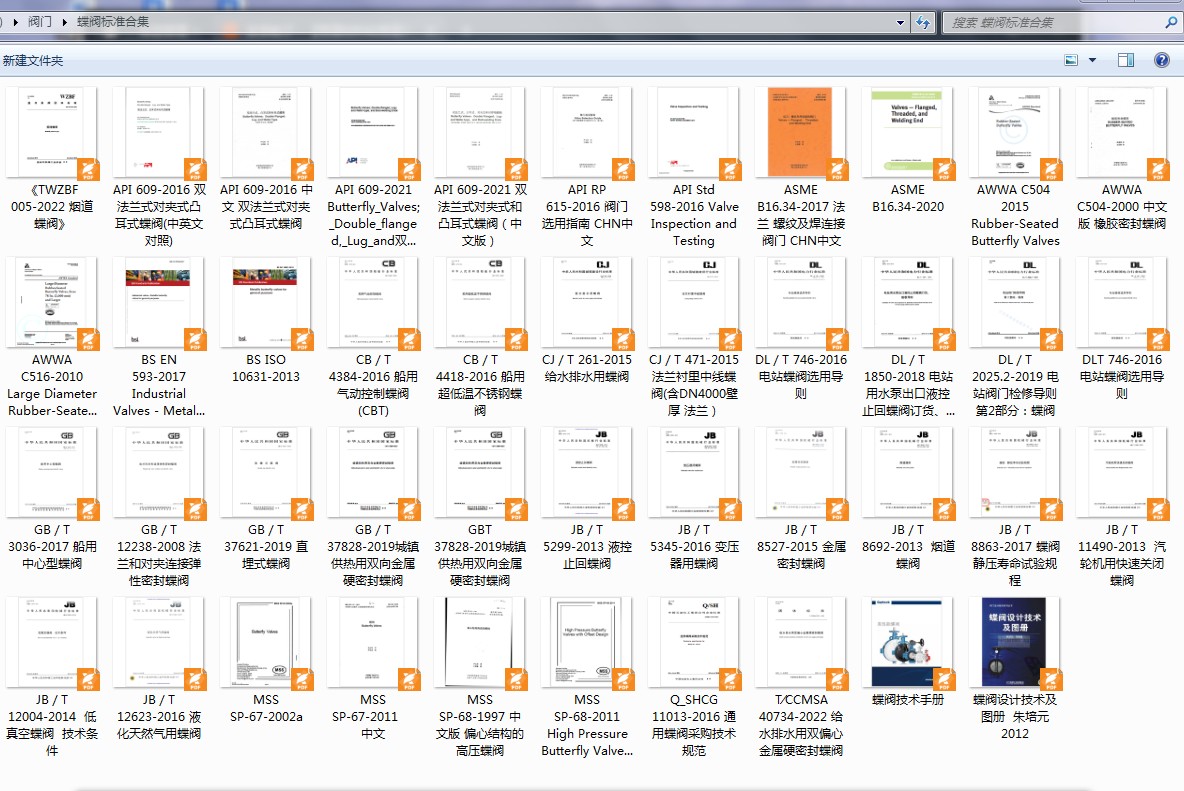
Task: Click the refresh icon beside the address bar
Action: pyautogui.click(x=923, y=23)
